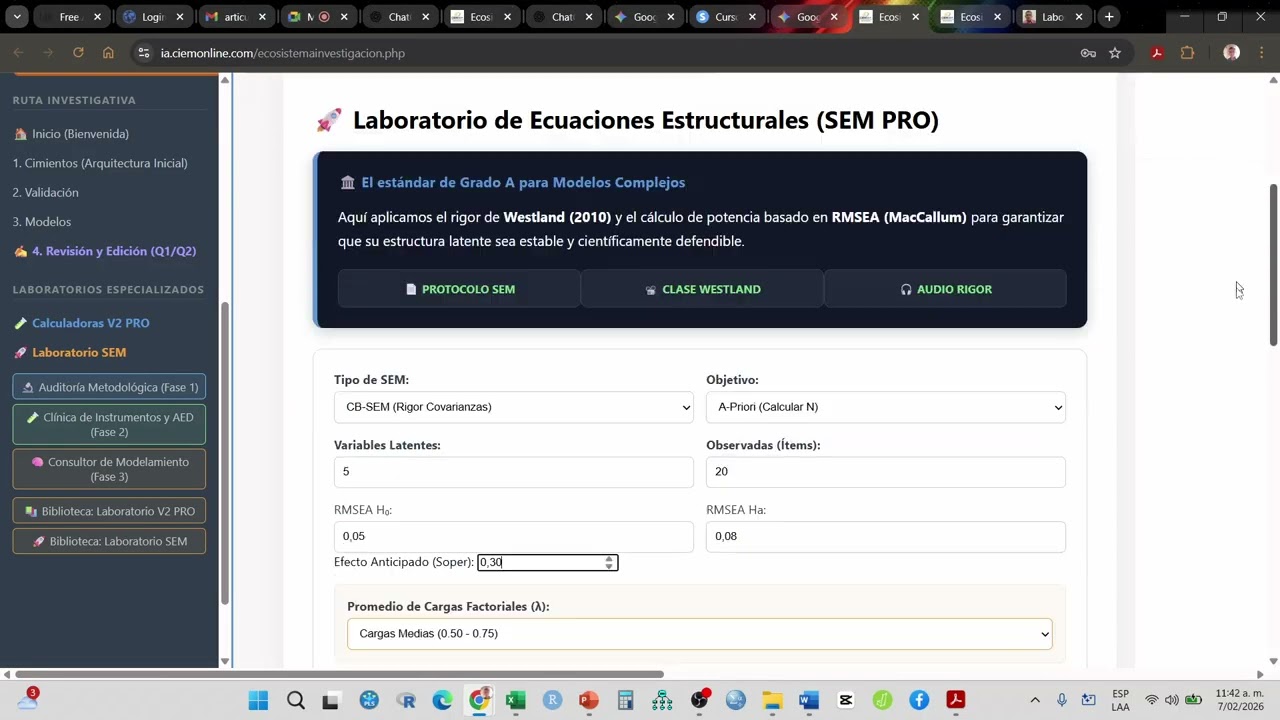The height and width of the screenshot is (720, 1280).
Task: Open the tab search dropdown arrow
Action: pyautogui.click(x=17, y=17)
